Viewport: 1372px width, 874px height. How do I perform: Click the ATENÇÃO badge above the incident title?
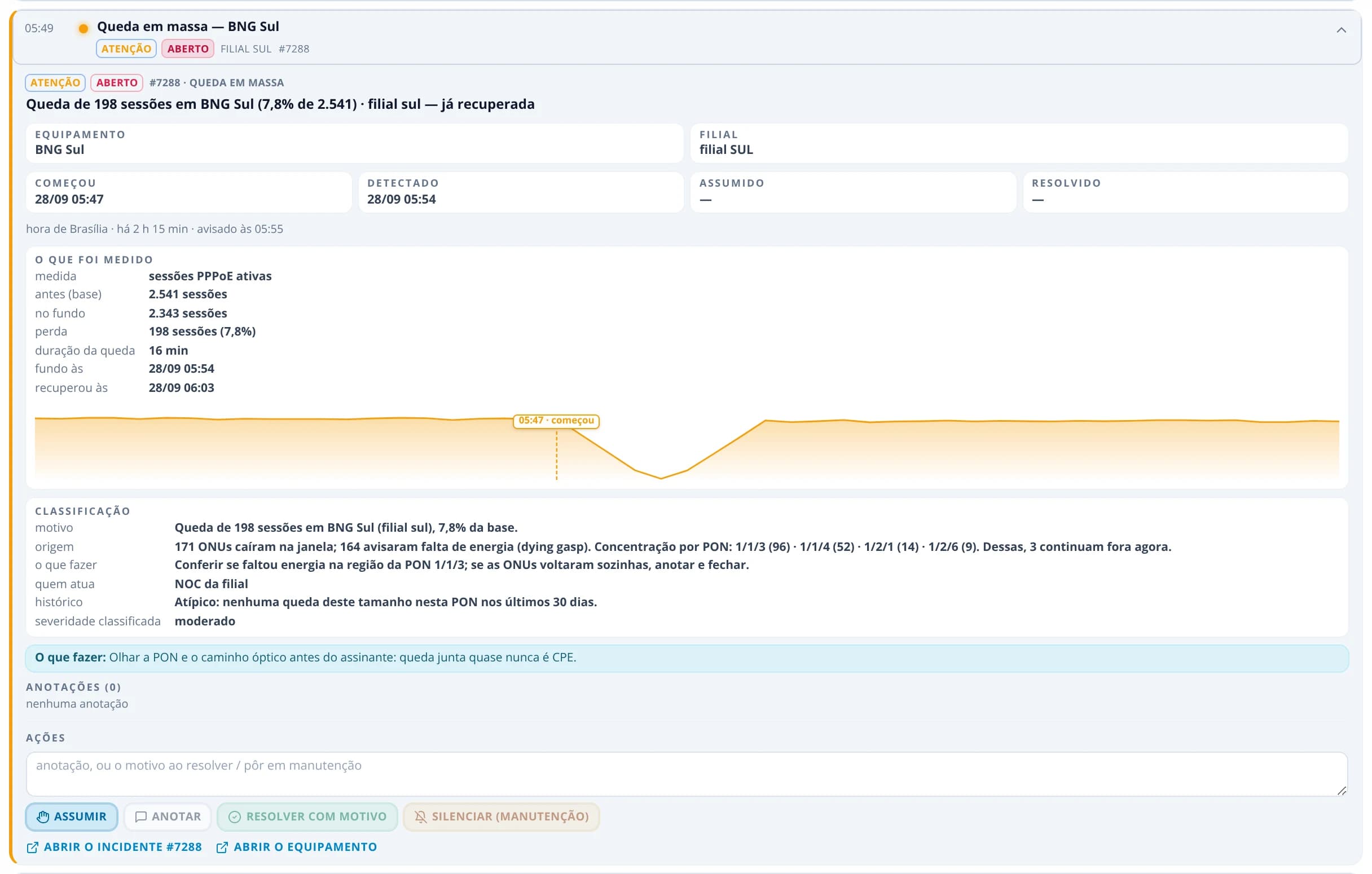pyautogui.click(x=55, y=82)
